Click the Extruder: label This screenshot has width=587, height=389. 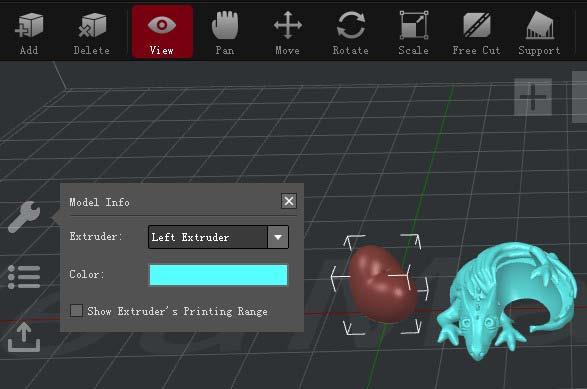[x=96, y=237]
